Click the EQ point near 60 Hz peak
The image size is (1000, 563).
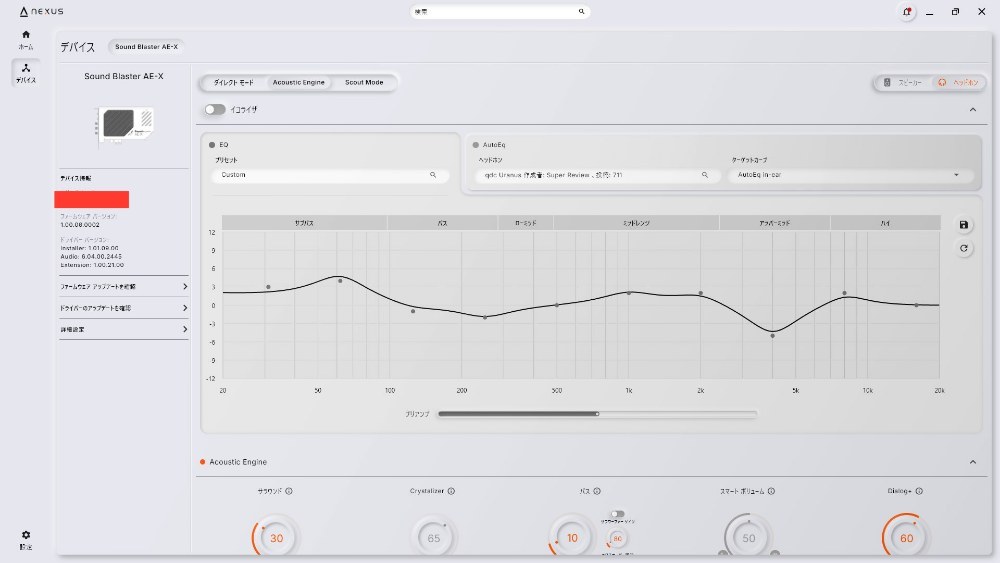click(x=341, y=281)
